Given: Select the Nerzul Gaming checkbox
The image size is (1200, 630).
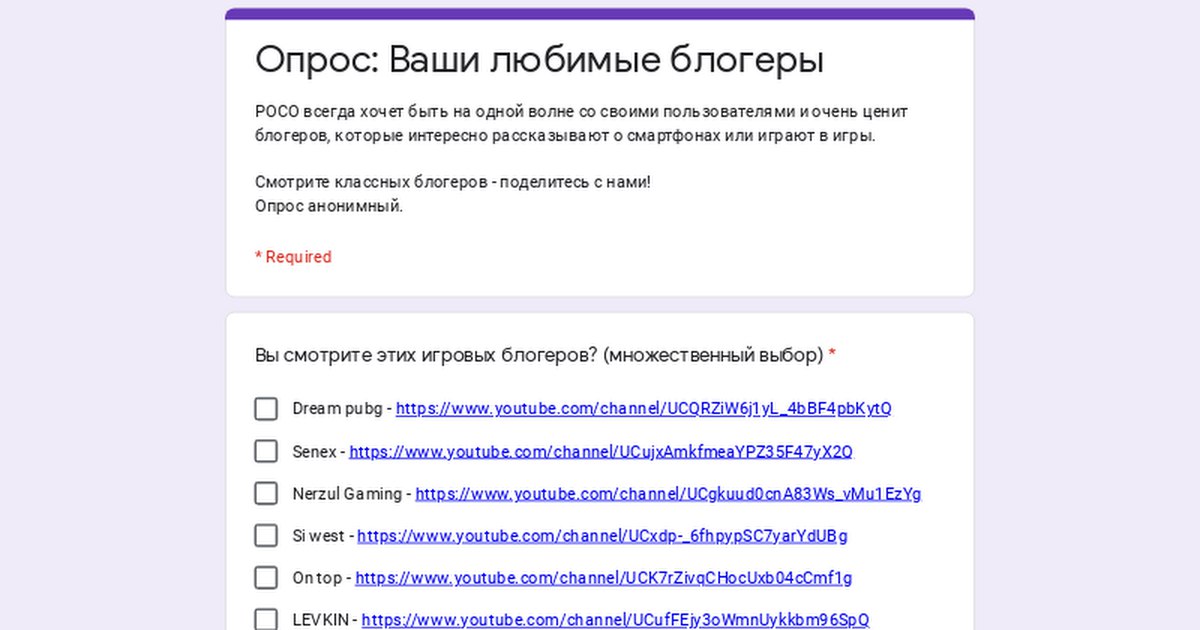Looking at the screenshot, I should click(x=266, y=493).
